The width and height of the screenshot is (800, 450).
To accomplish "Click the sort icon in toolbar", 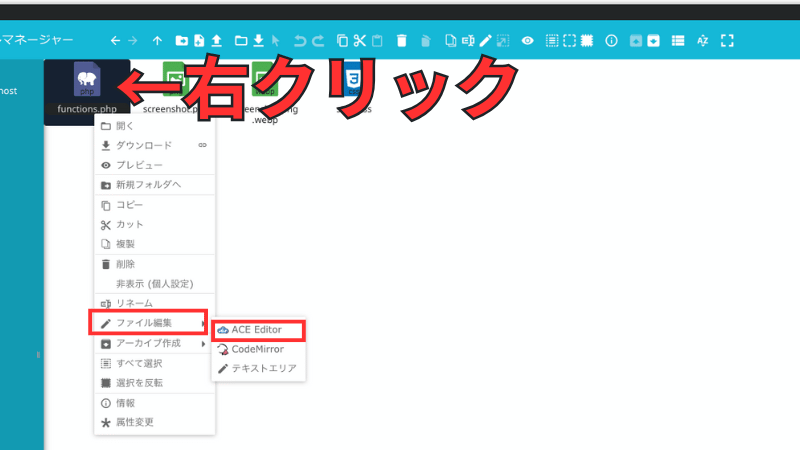I will click(702, 41).
